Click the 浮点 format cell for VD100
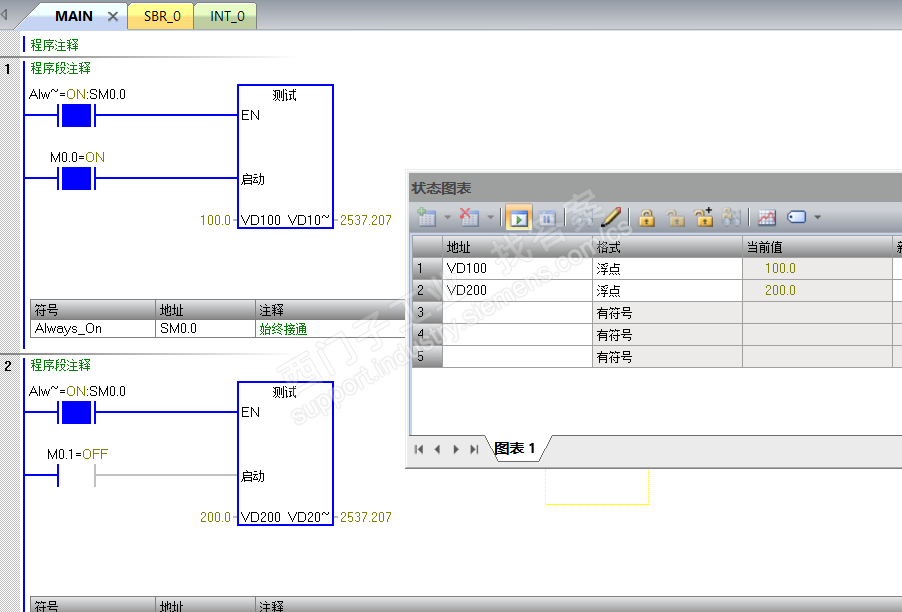This screenshot has width=902, height=612. click(x=667, y=269)
